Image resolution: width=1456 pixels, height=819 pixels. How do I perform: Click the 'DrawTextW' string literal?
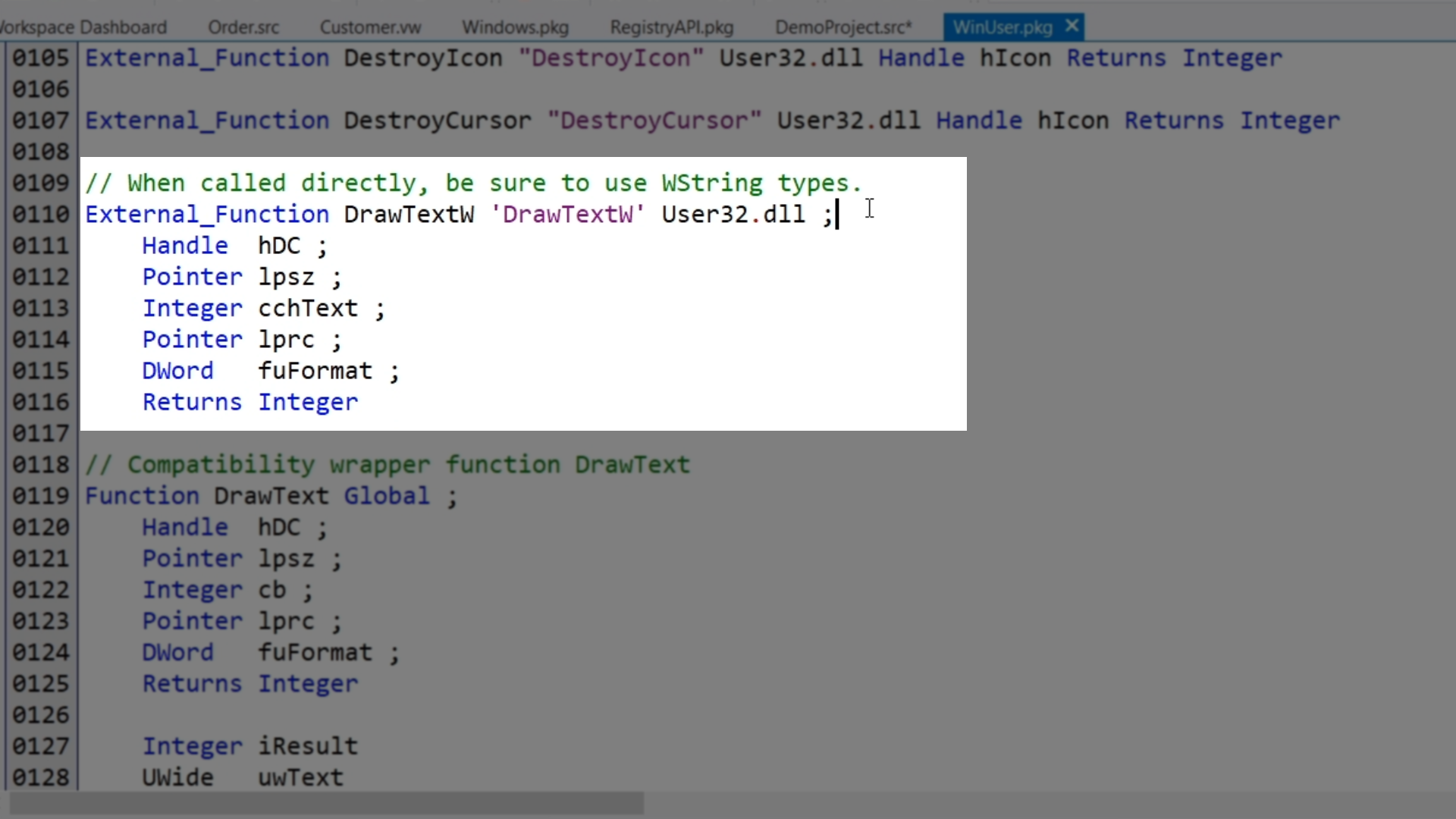click(x=567, y=215)
